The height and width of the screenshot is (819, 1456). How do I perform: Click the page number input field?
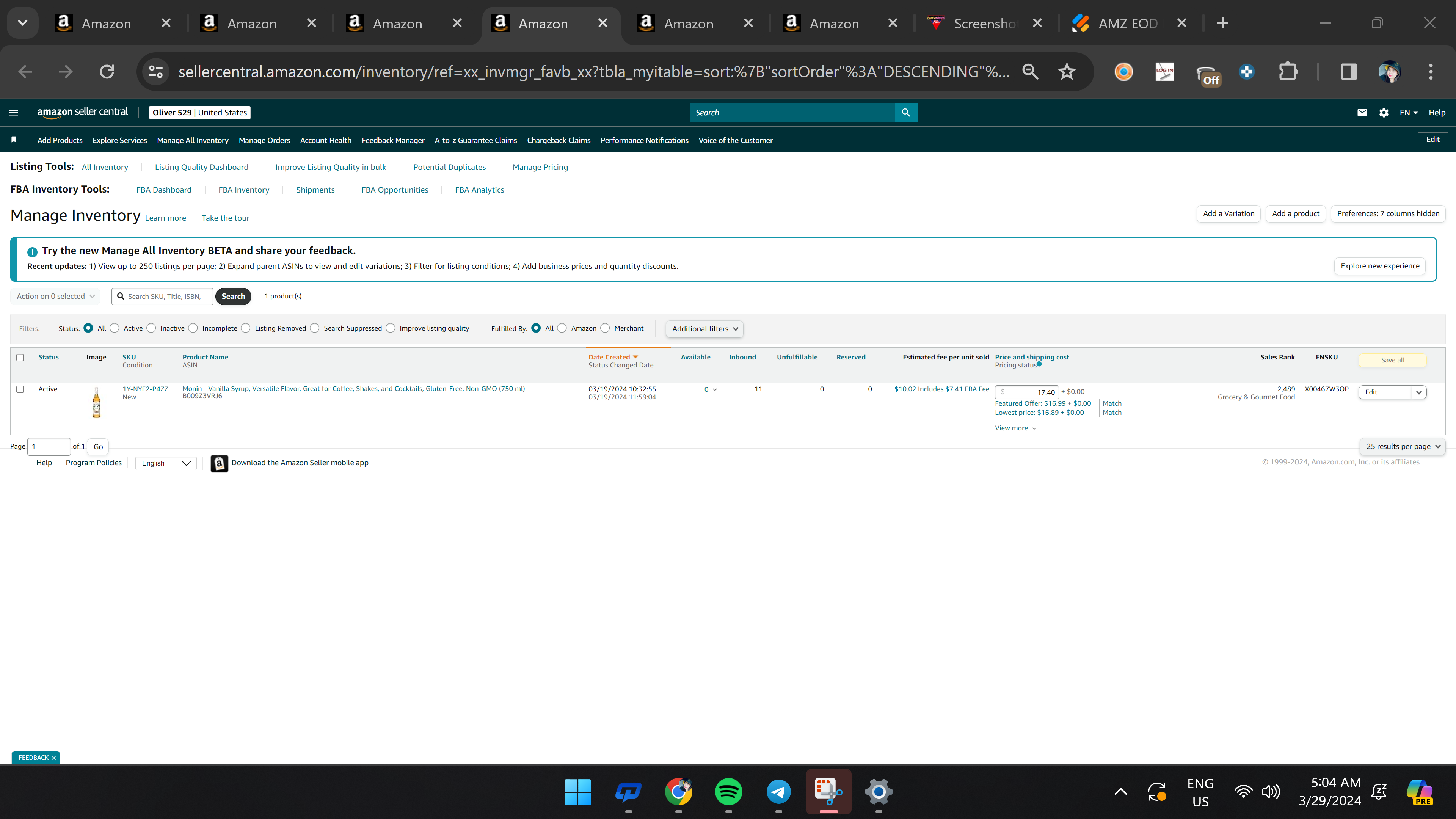coord(49,447)
